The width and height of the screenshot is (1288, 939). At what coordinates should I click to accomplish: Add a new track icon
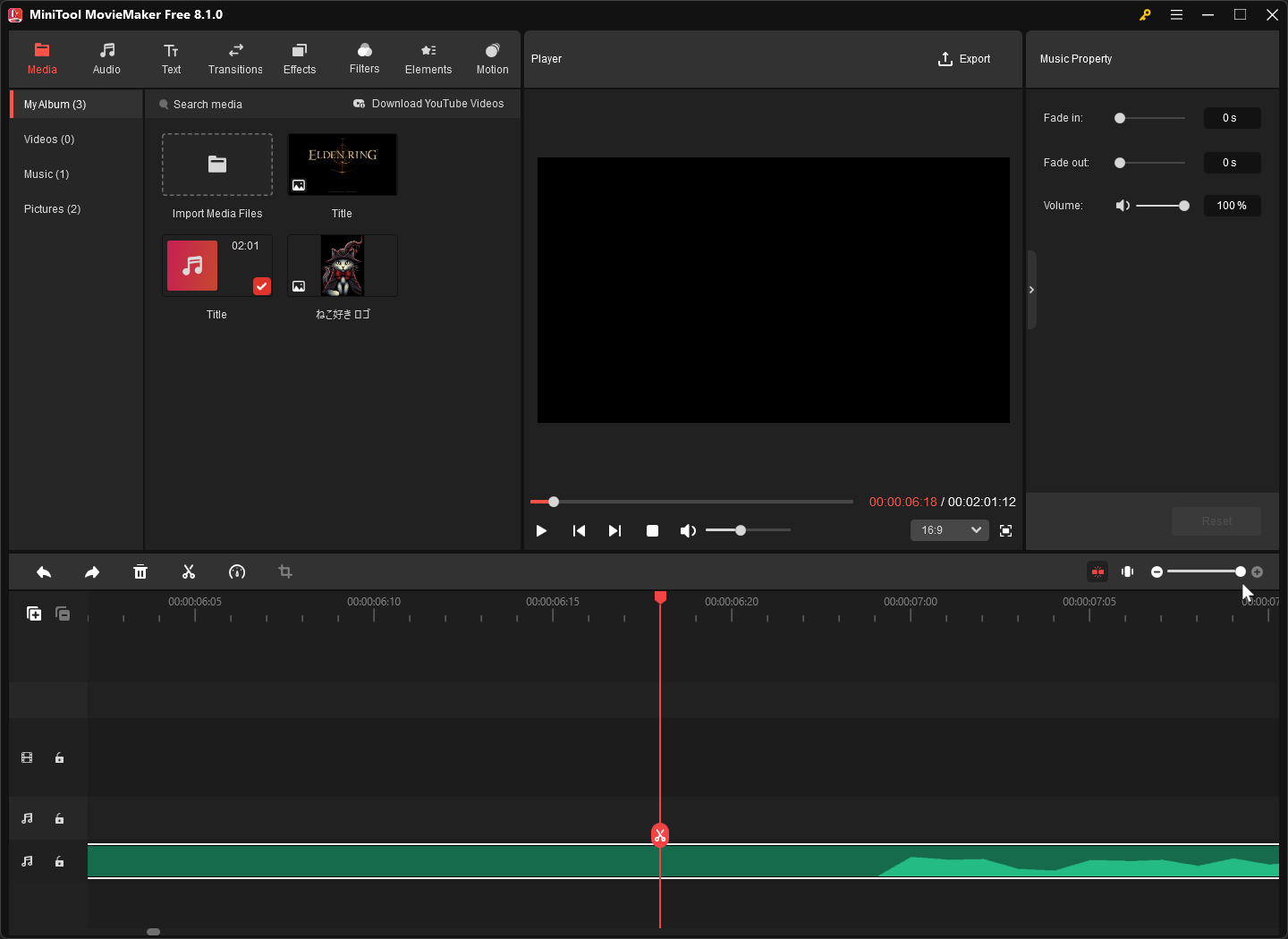34,613
